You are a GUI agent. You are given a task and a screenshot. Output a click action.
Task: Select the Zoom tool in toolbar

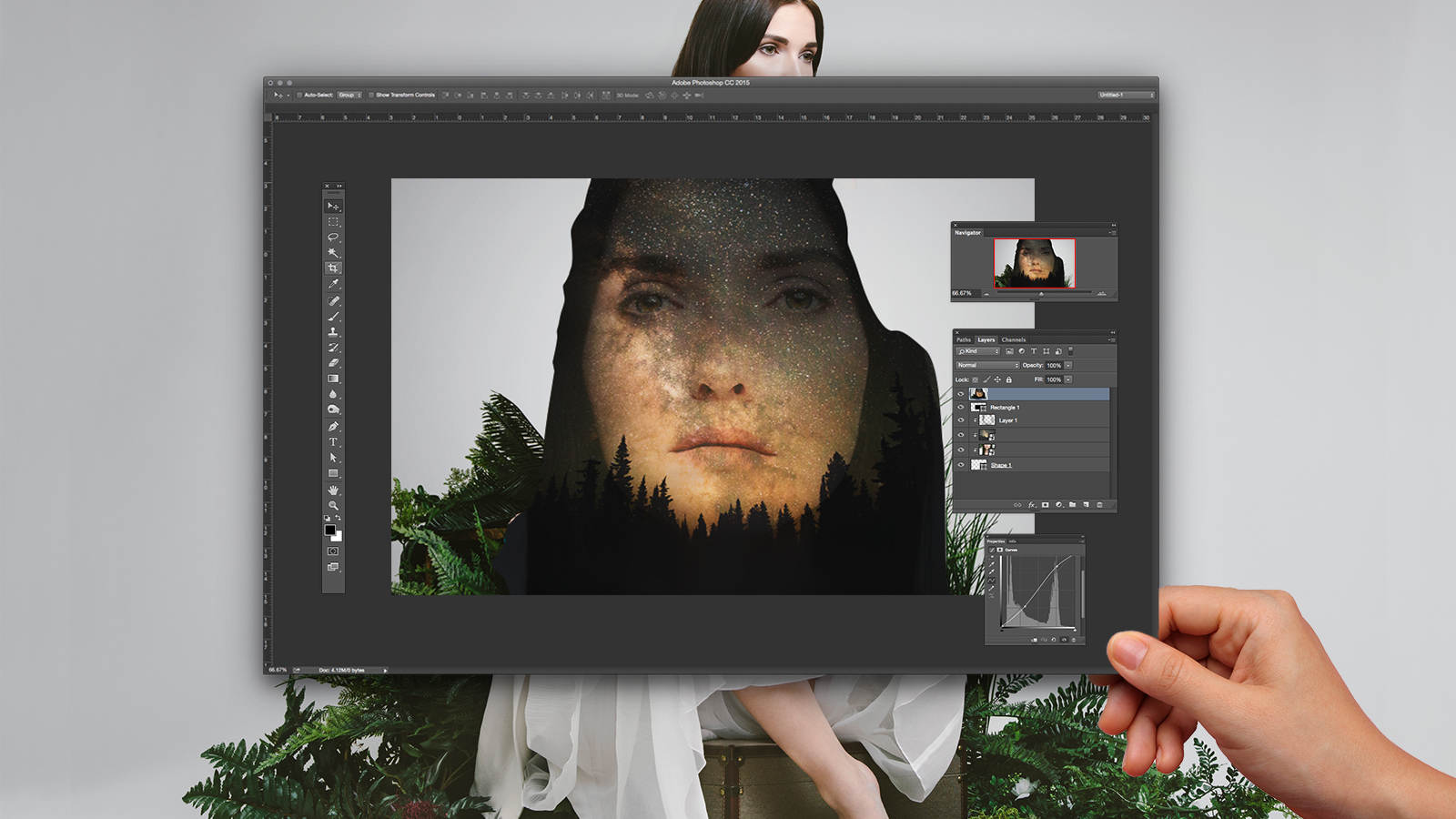pos(333,505)
